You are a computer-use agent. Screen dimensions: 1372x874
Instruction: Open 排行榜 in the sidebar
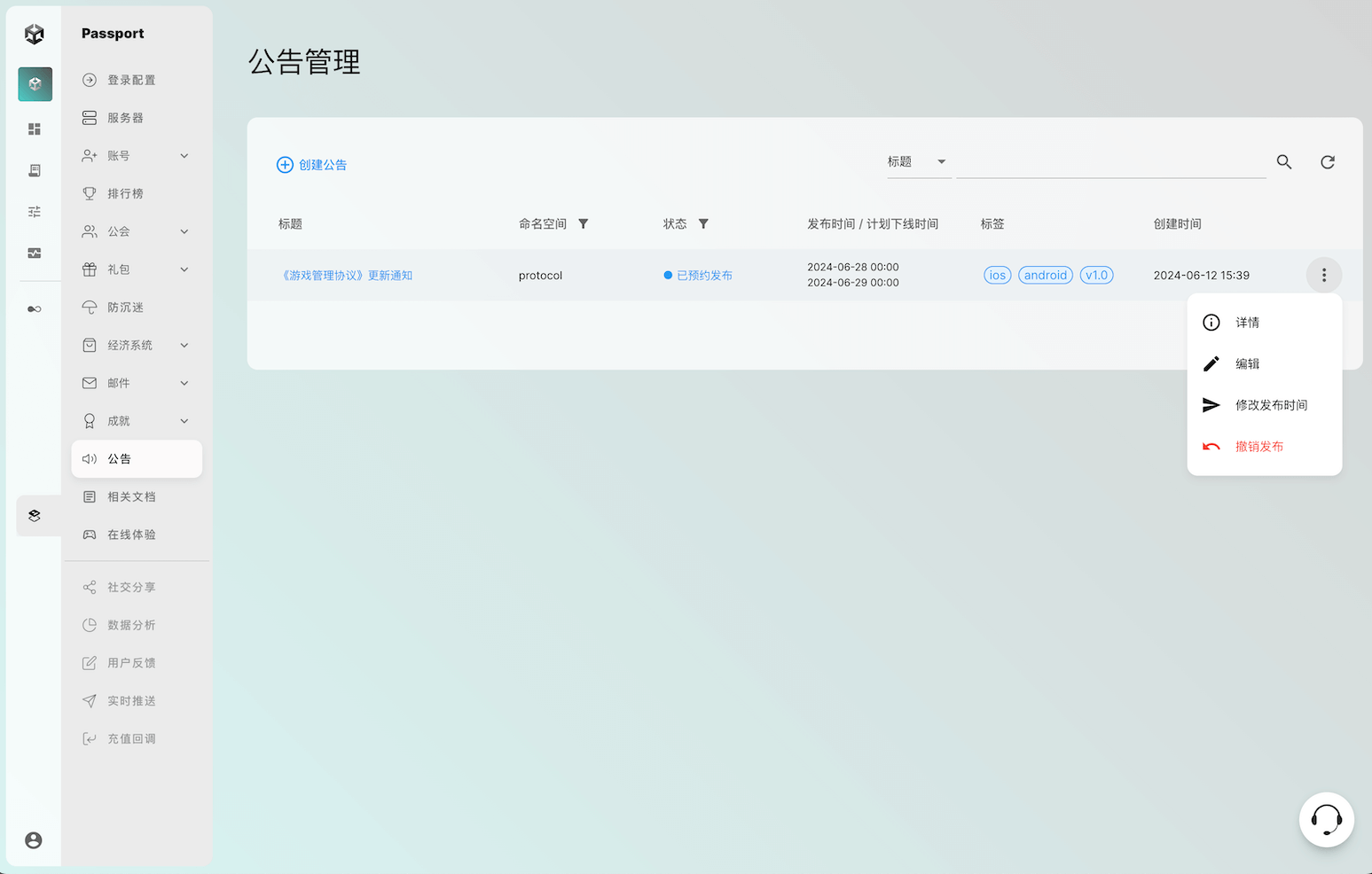tap(125, 194)
